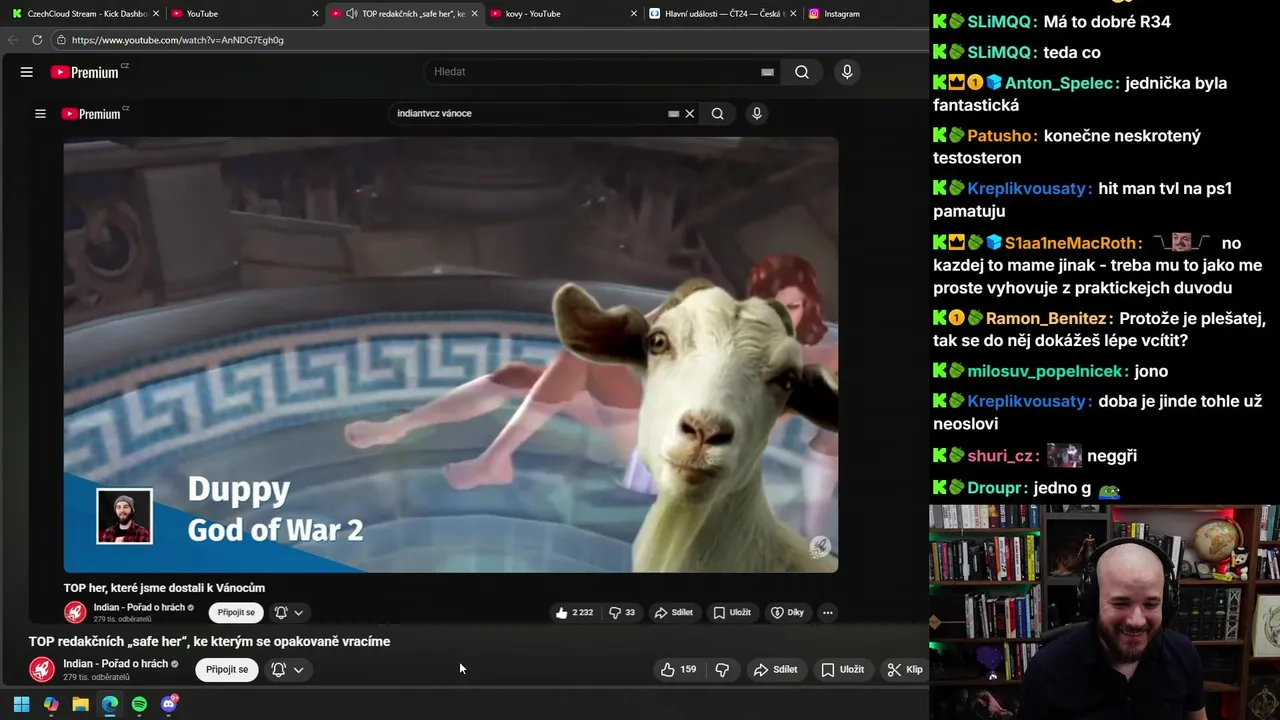Open Discord from the taskbar
The image size is (1280, 720).
tap(169, 704)
